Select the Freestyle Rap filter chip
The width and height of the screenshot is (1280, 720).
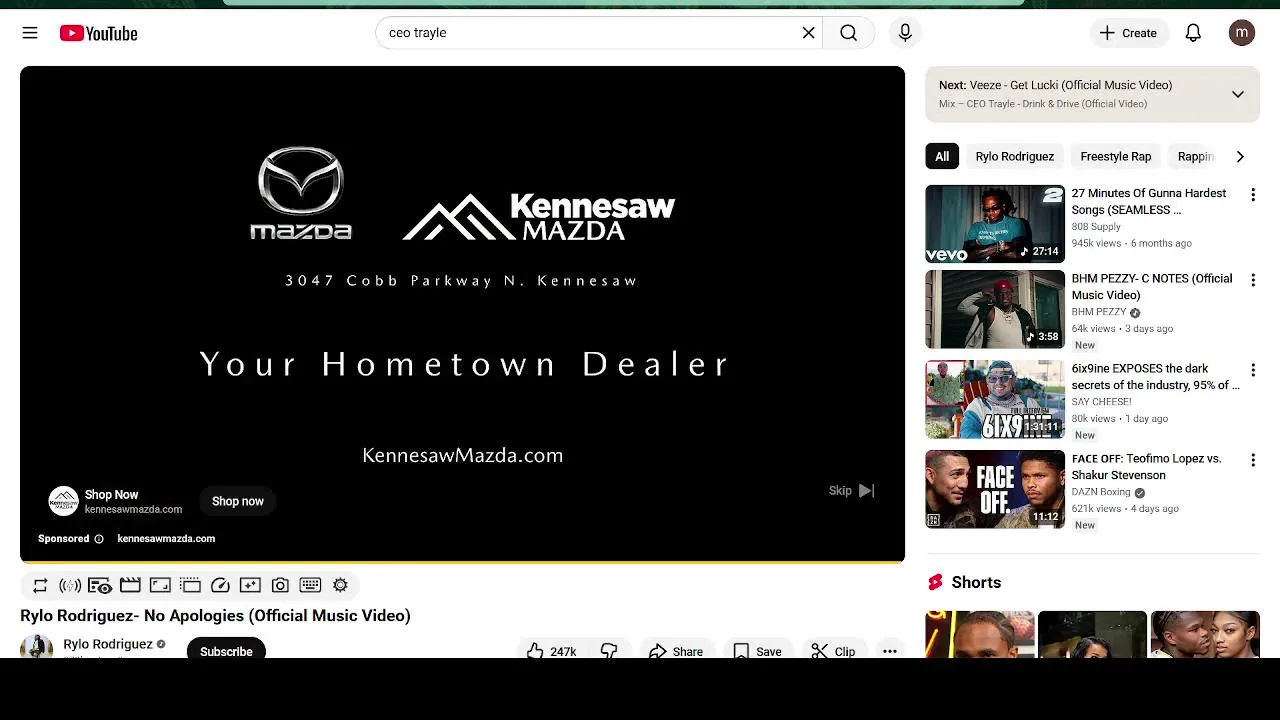pos(1115,156)
